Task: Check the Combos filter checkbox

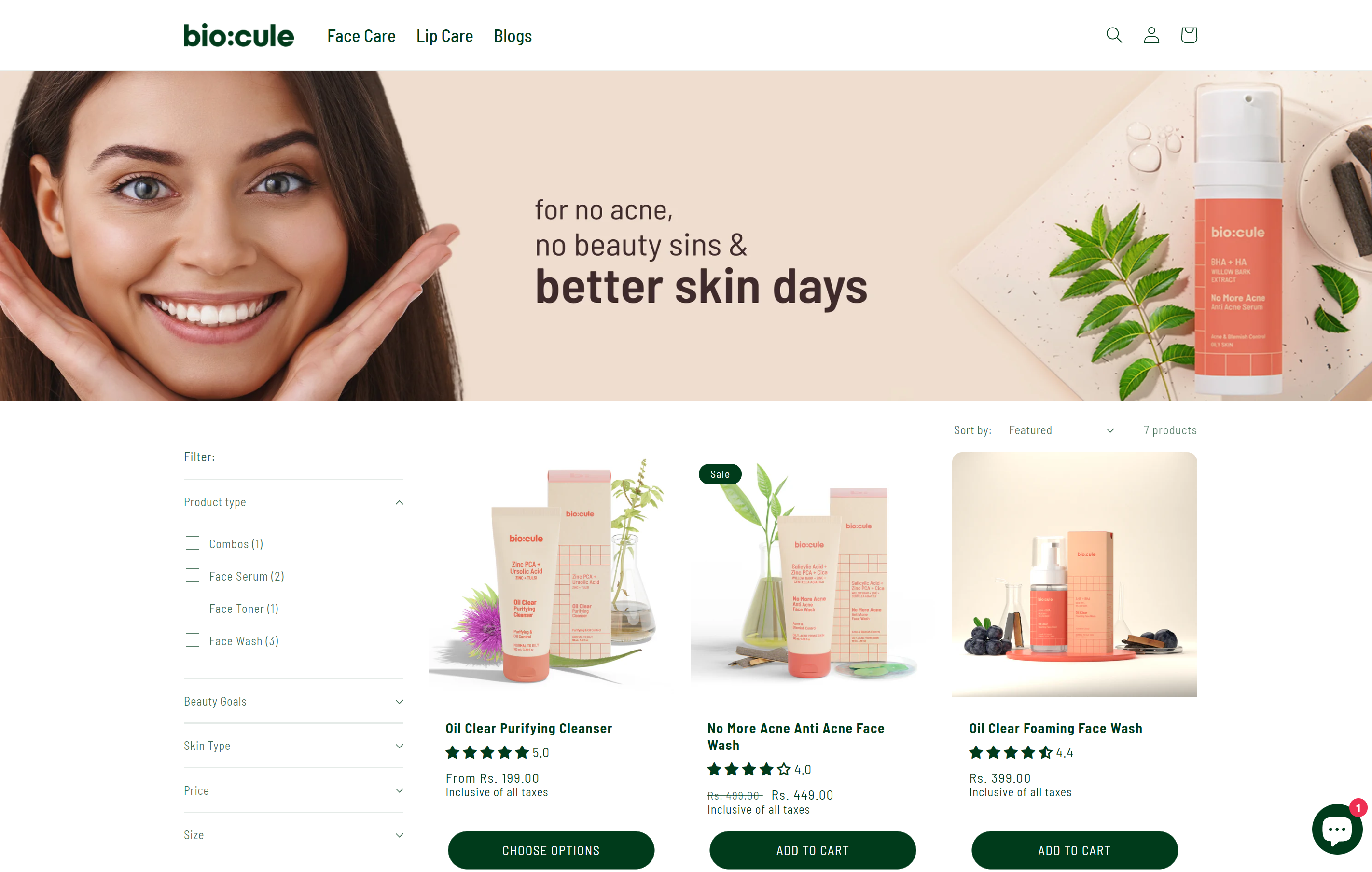Action: (x=193, y=543)
